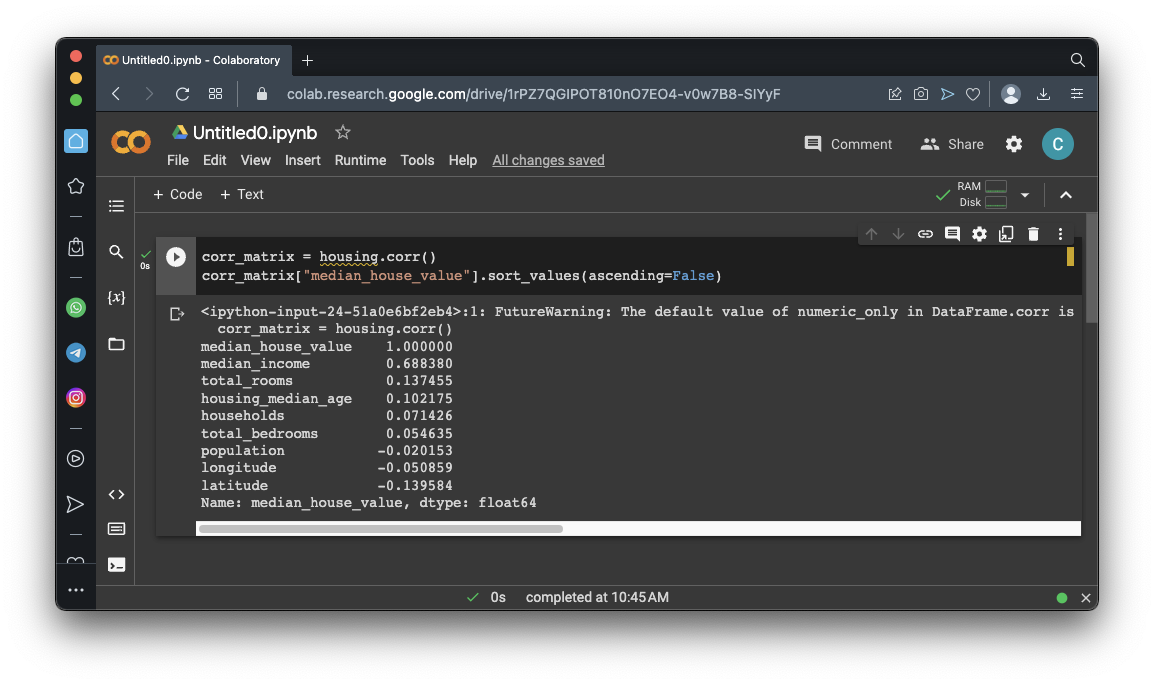
Task: Open the cell editor settings gear
Action: 979,234
